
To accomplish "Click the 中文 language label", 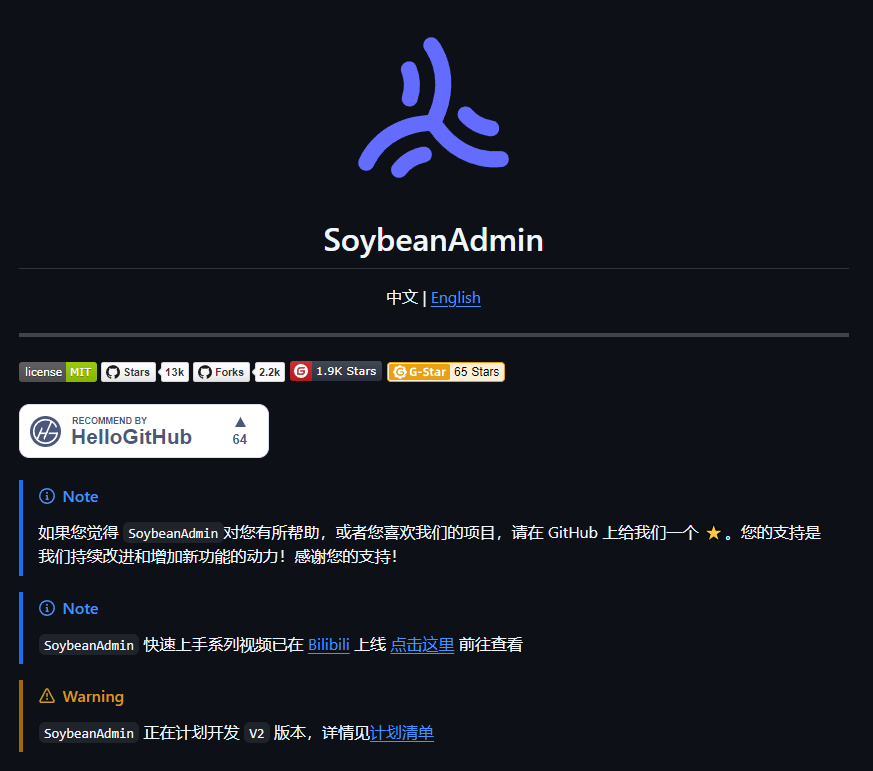I will coord(402,298).
